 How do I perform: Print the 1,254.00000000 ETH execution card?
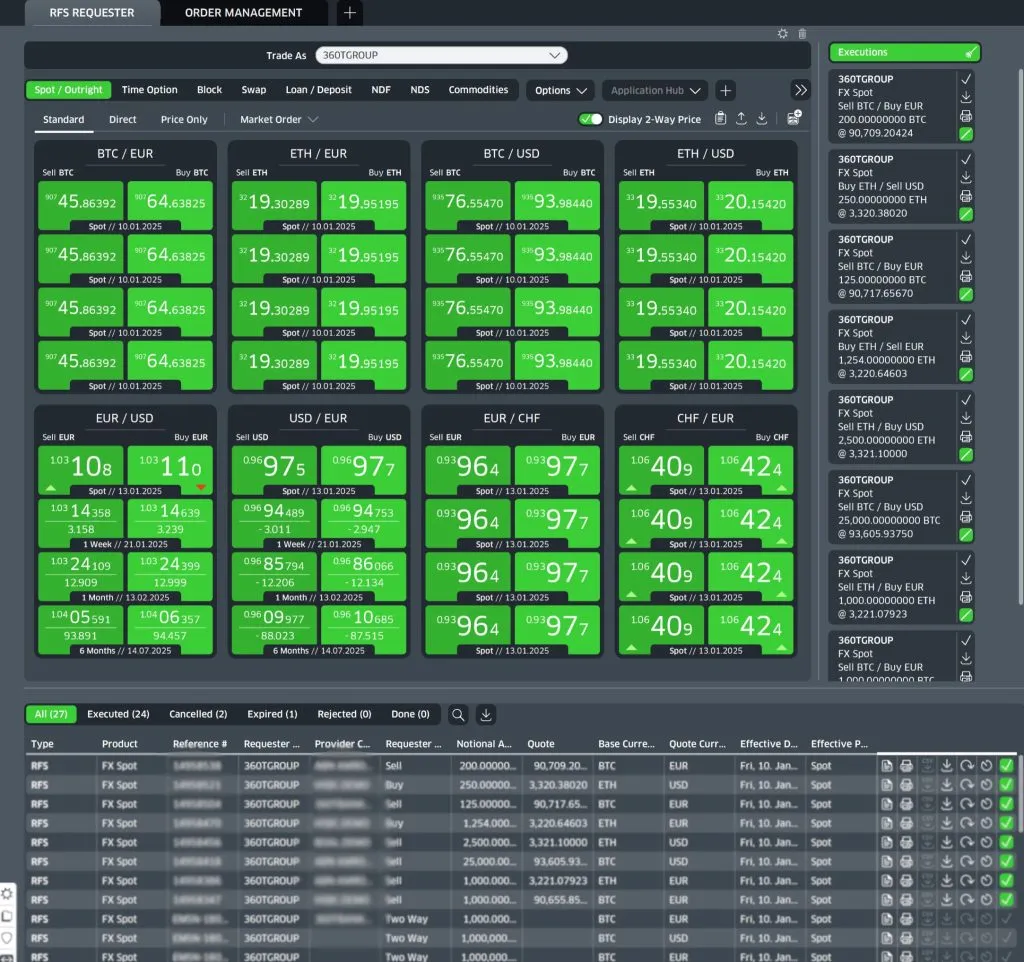(966, 357)
